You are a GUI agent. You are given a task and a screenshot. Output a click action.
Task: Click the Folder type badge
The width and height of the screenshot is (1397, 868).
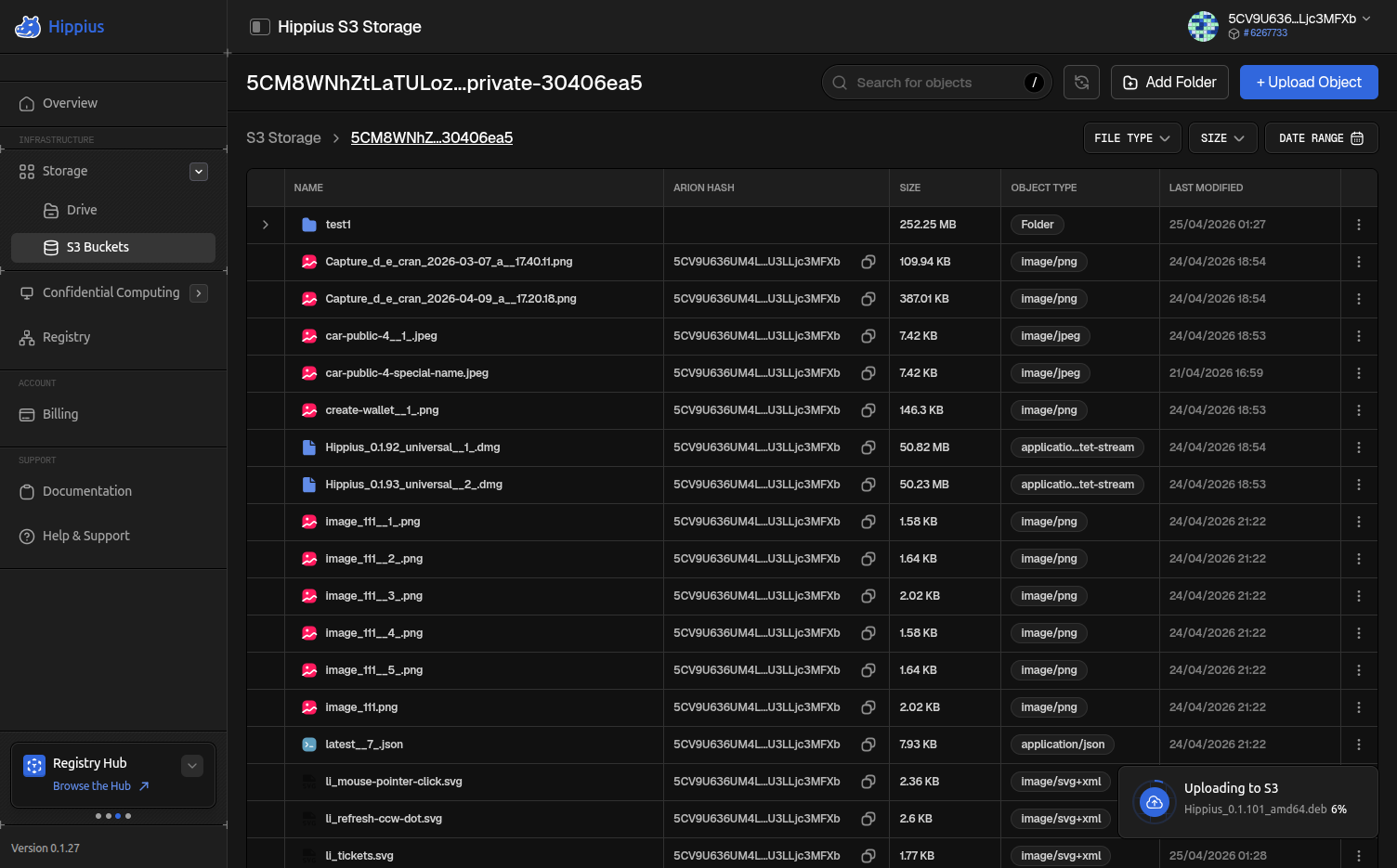1038,225
